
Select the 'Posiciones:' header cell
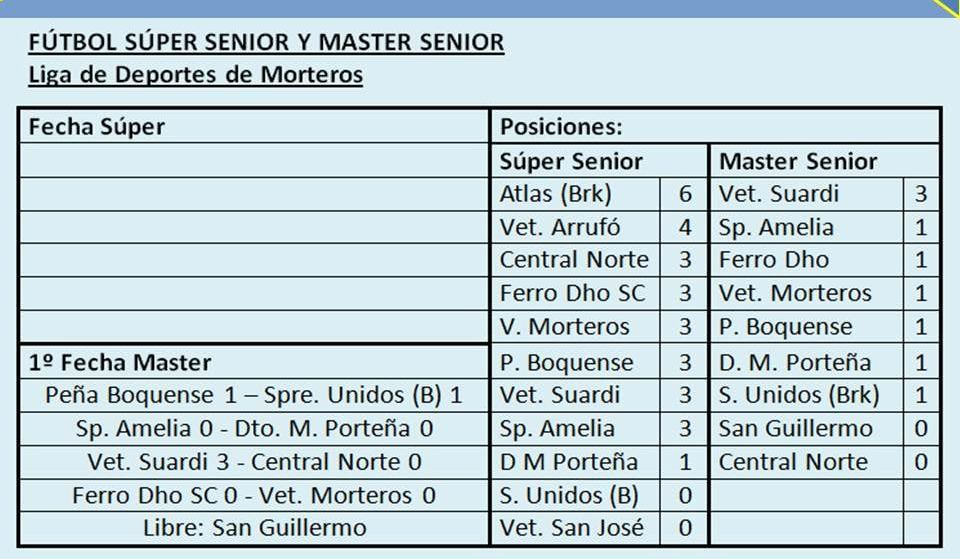point(715,127)
